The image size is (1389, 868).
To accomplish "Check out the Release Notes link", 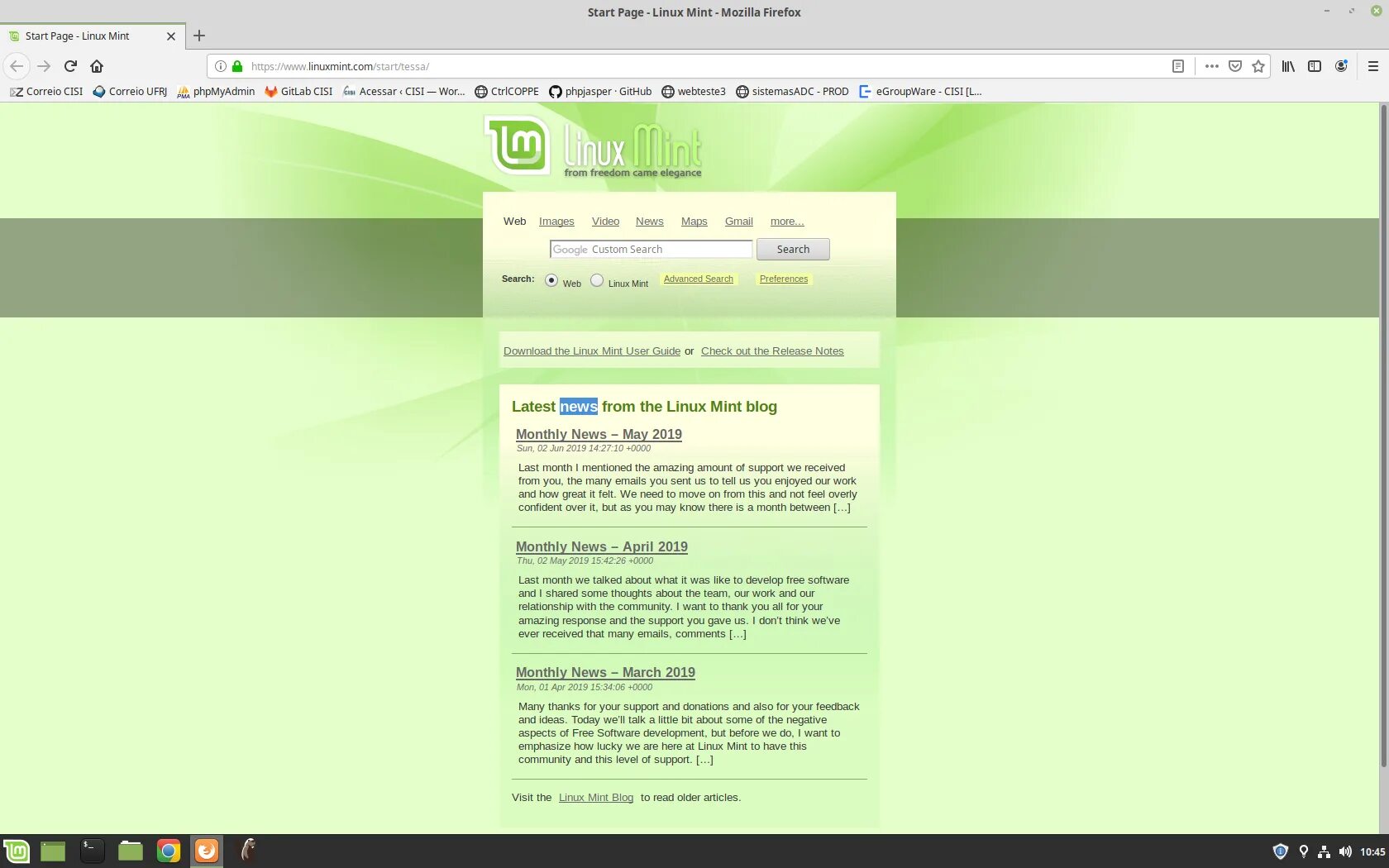I will (772, 351).
